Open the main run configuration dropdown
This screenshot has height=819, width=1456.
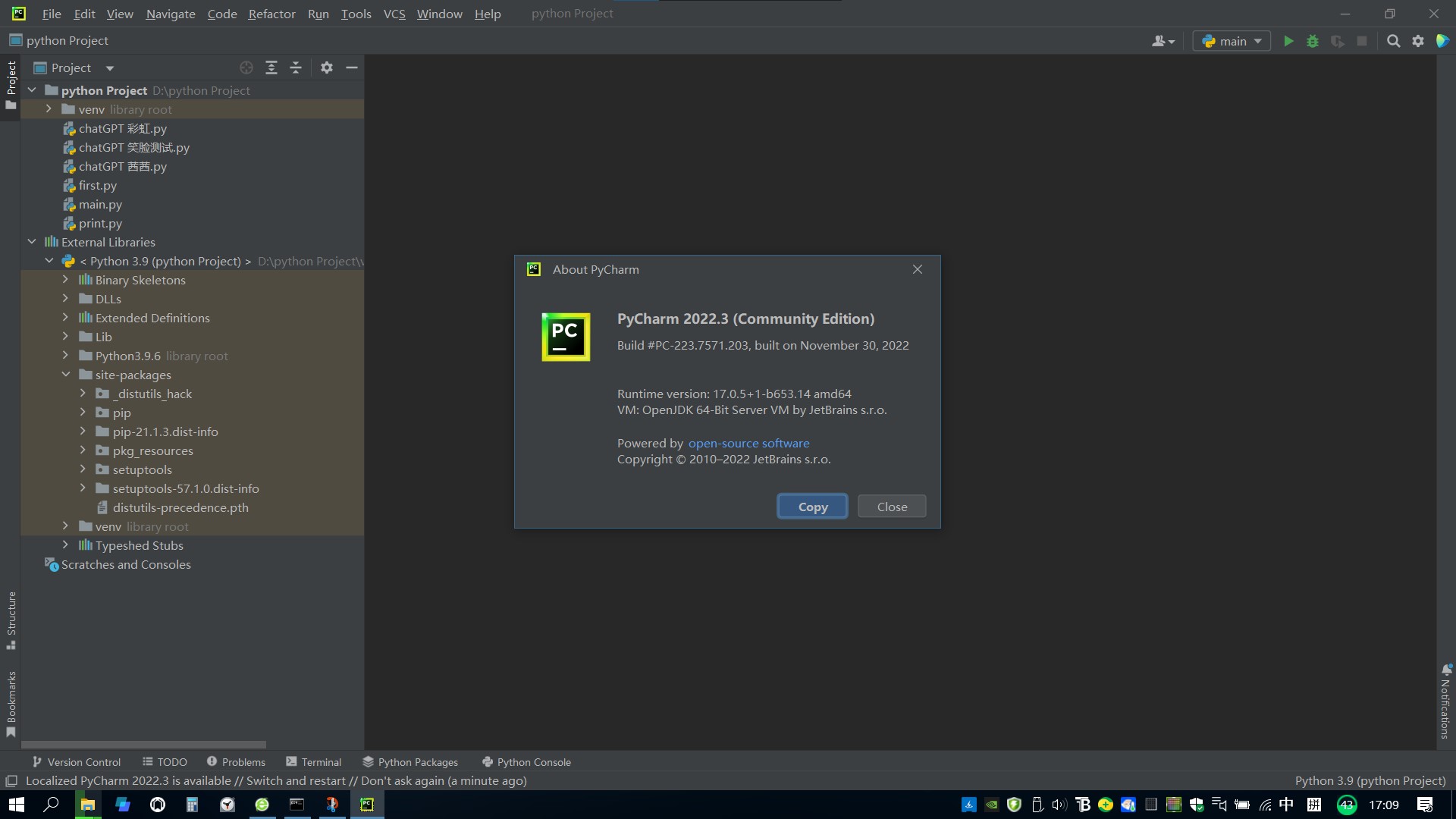click(1232, 41)
